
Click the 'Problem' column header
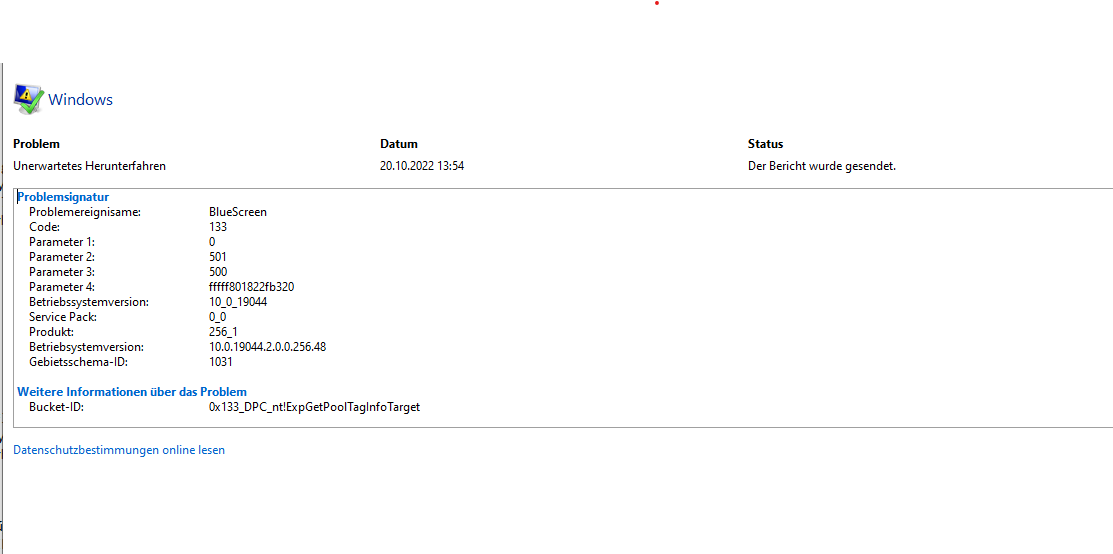[36, 144]
